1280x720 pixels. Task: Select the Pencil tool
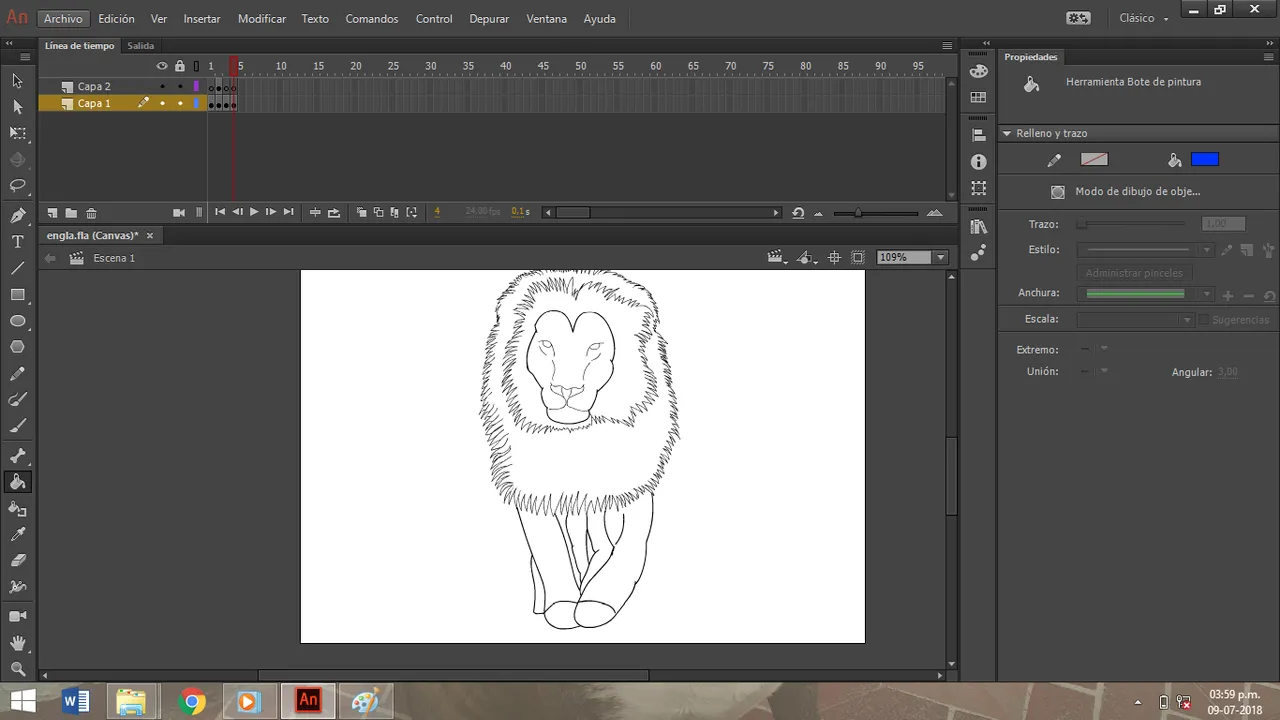17,373
